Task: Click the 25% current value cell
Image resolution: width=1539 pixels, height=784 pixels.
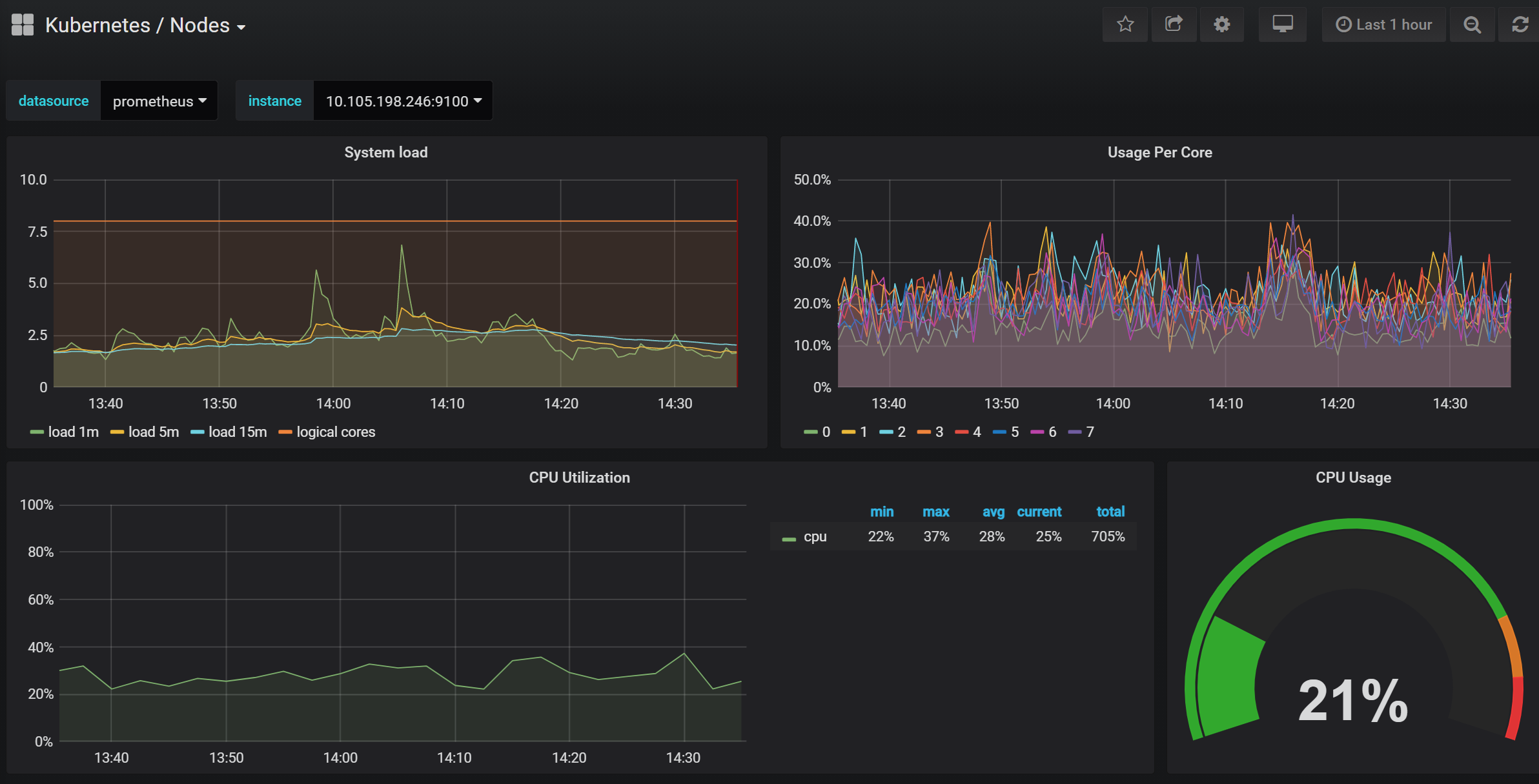Action: point(1048,537)
